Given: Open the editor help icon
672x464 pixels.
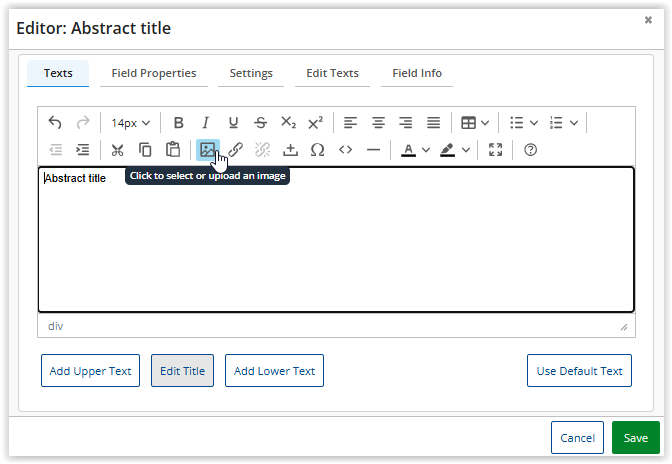Looking at the screenshot, I should point(530,150).
